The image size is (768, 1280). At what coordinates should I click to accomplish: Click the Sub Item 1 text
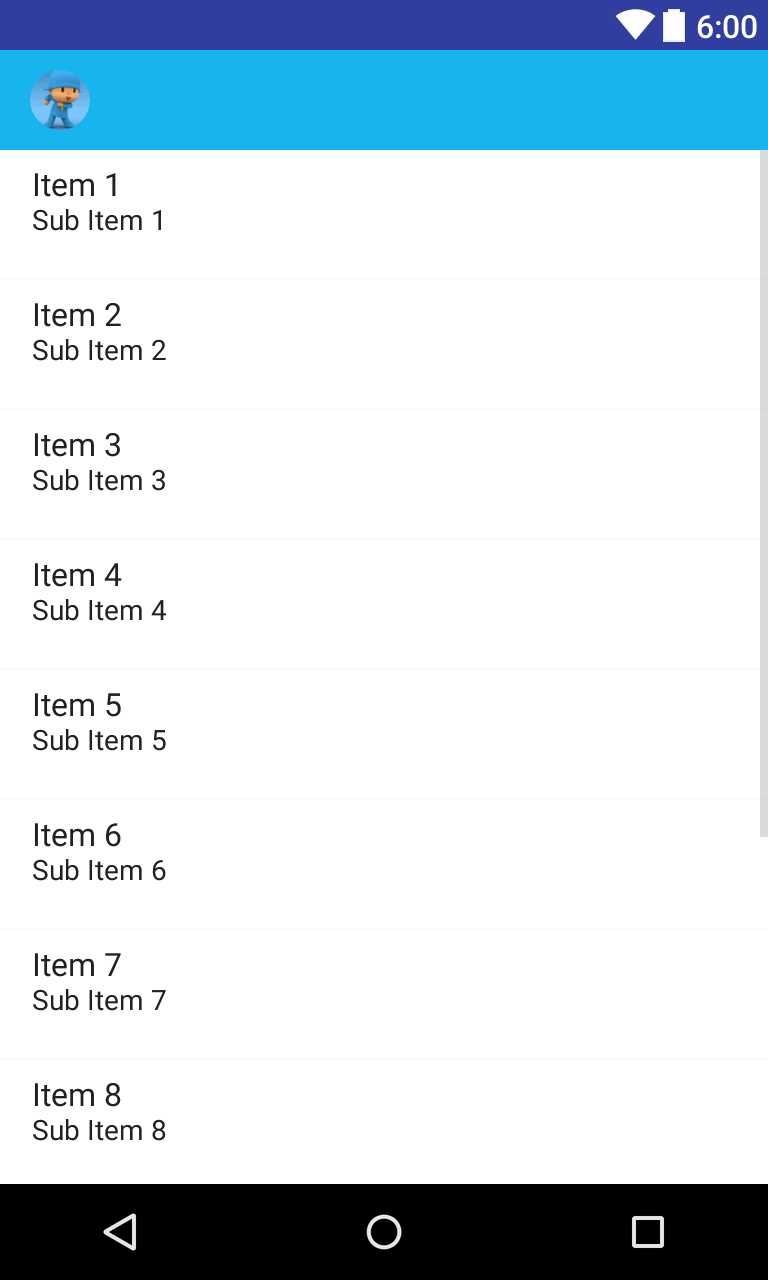[x=98, y=220]
